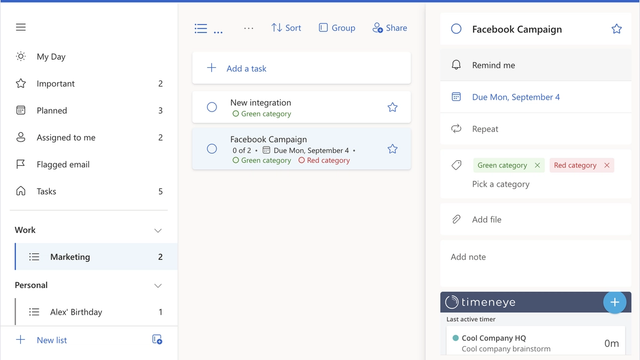Click the Marketing list icon

click(34, 257)
